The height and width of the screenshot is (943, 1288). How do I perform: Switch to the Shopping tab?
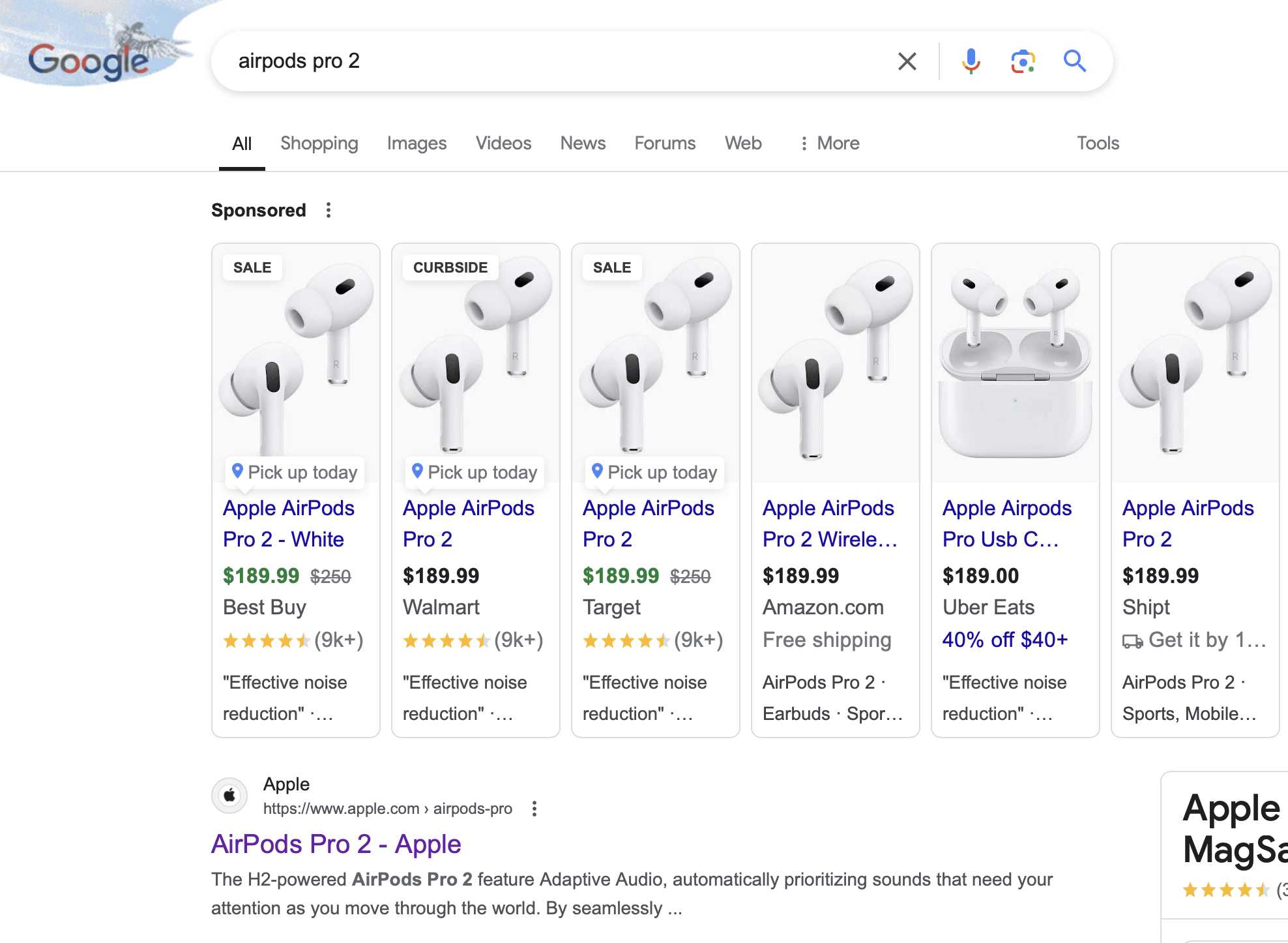pos(319,143)
